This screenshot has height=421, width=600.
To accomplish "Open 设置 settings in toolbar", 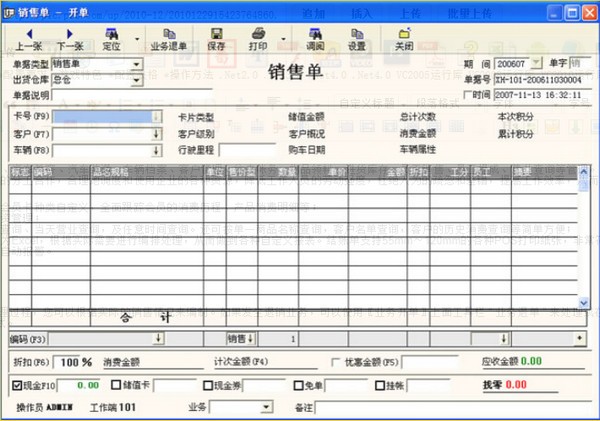I will pyautogui.click(x=357, y=40).
